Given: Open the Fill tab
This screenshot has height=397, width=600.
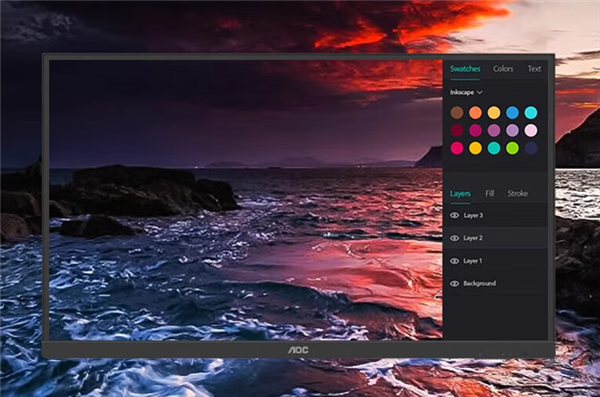Looking at the screenshot, I should point(489,194).
